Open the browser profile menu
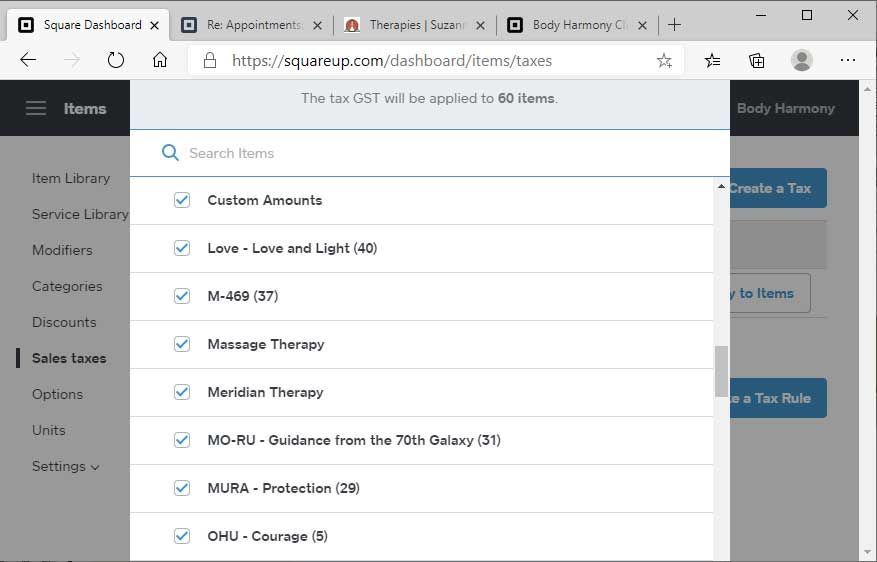This screenshot has width=877, height=562. (x=801, y=60)
